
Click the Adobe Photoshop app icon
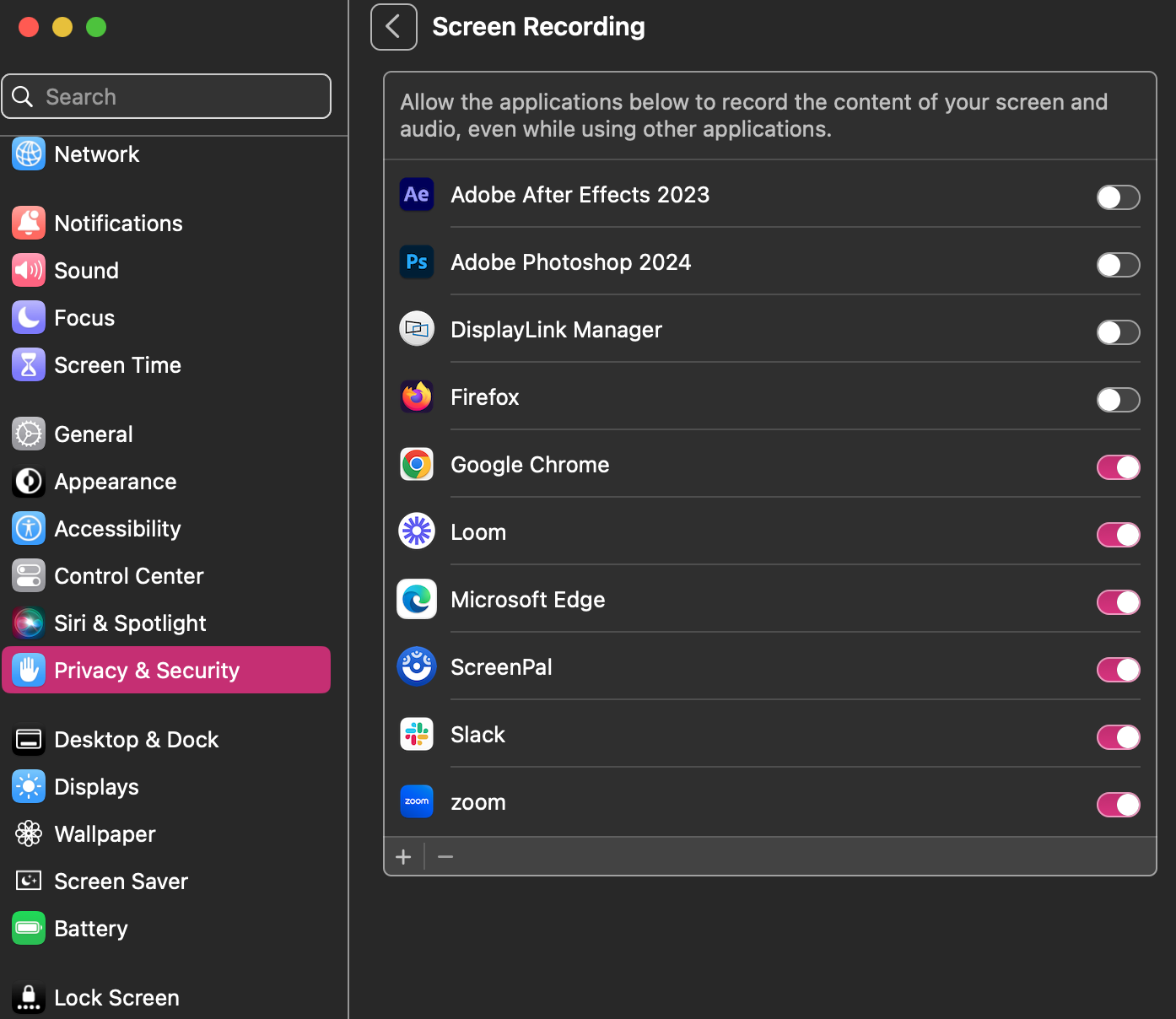pyautogui.click(x=417, y=261)
